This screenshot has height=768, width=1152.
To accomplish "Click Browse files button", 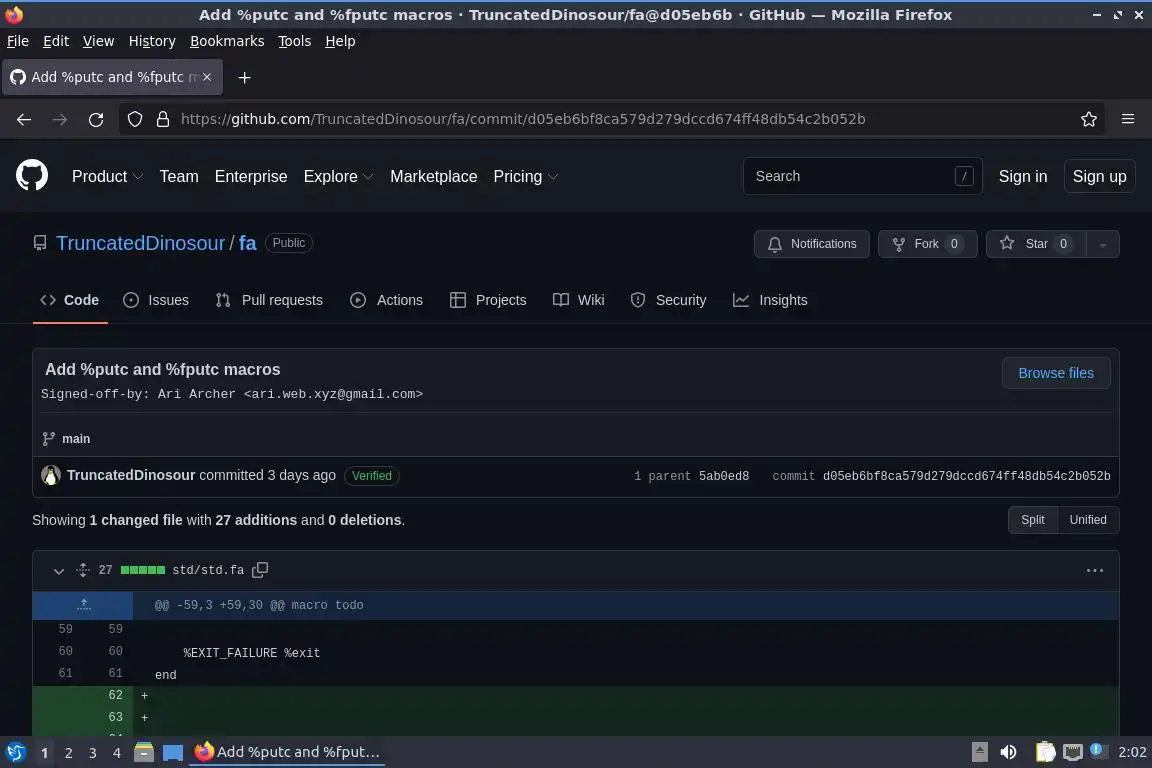I will (1056, 373).
